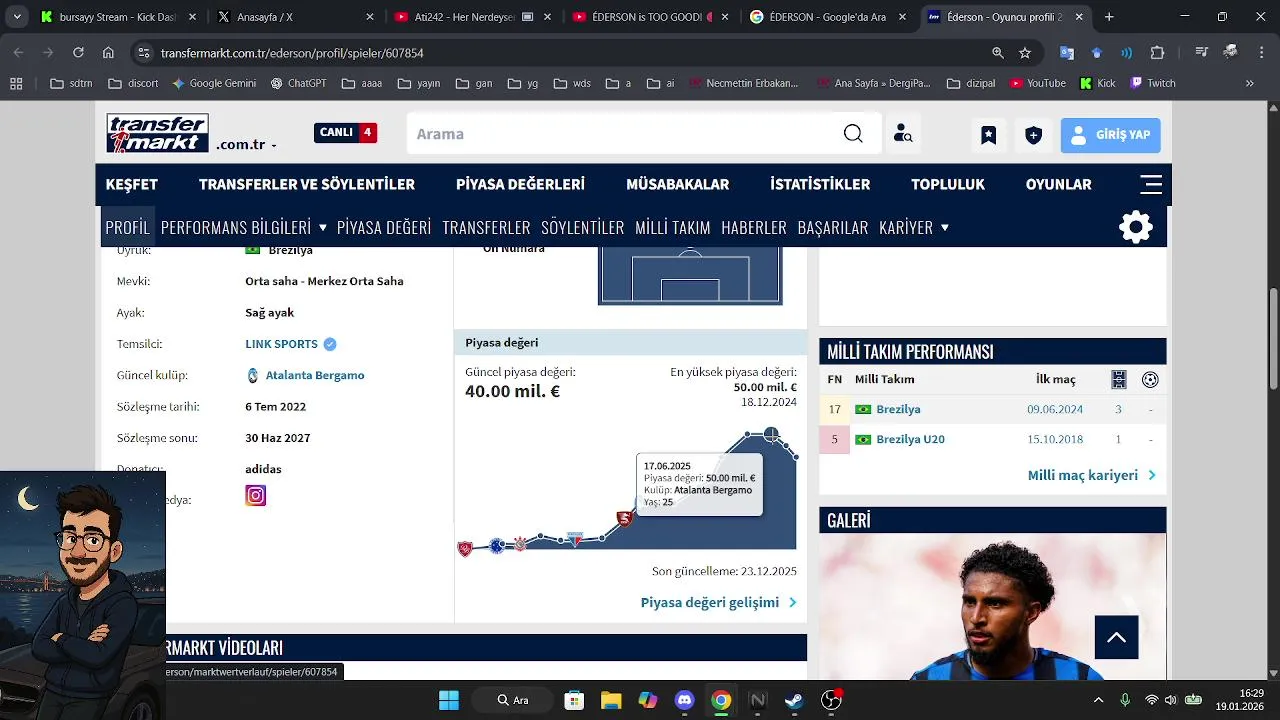This screenshot has height=720, width=1280.
Task: Select the MİLLİ TAKIM tab
Action: pos(673,227)
